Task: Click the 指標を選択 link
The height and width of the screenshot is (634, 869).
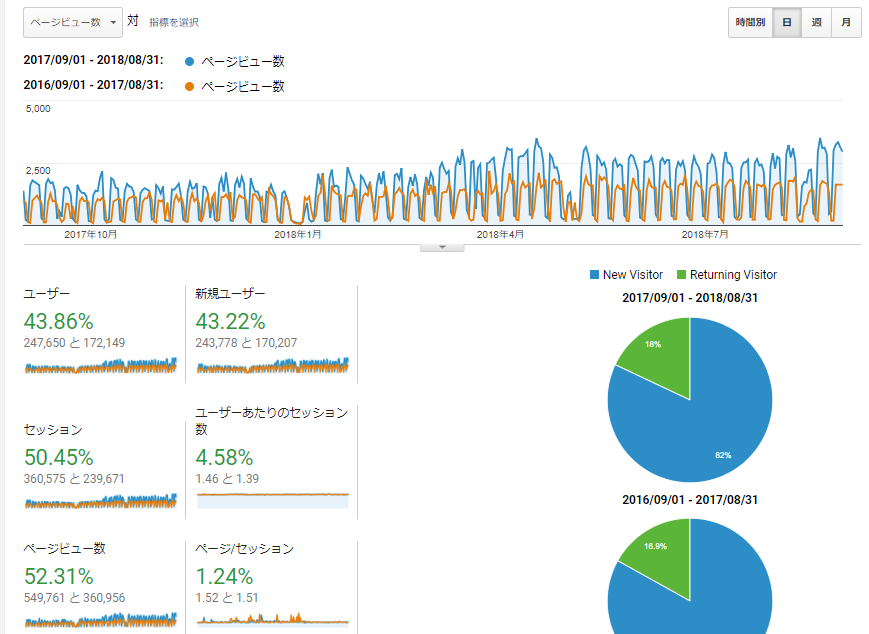Action: click(x=174, y=22)
